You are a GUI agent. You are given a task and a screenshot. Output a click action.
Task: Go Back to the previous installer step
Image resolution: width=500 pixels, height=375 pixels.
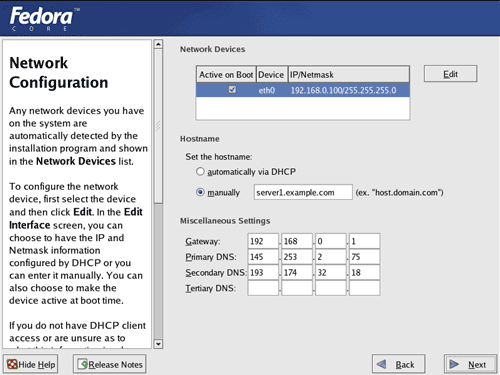(x=398, y=364)
